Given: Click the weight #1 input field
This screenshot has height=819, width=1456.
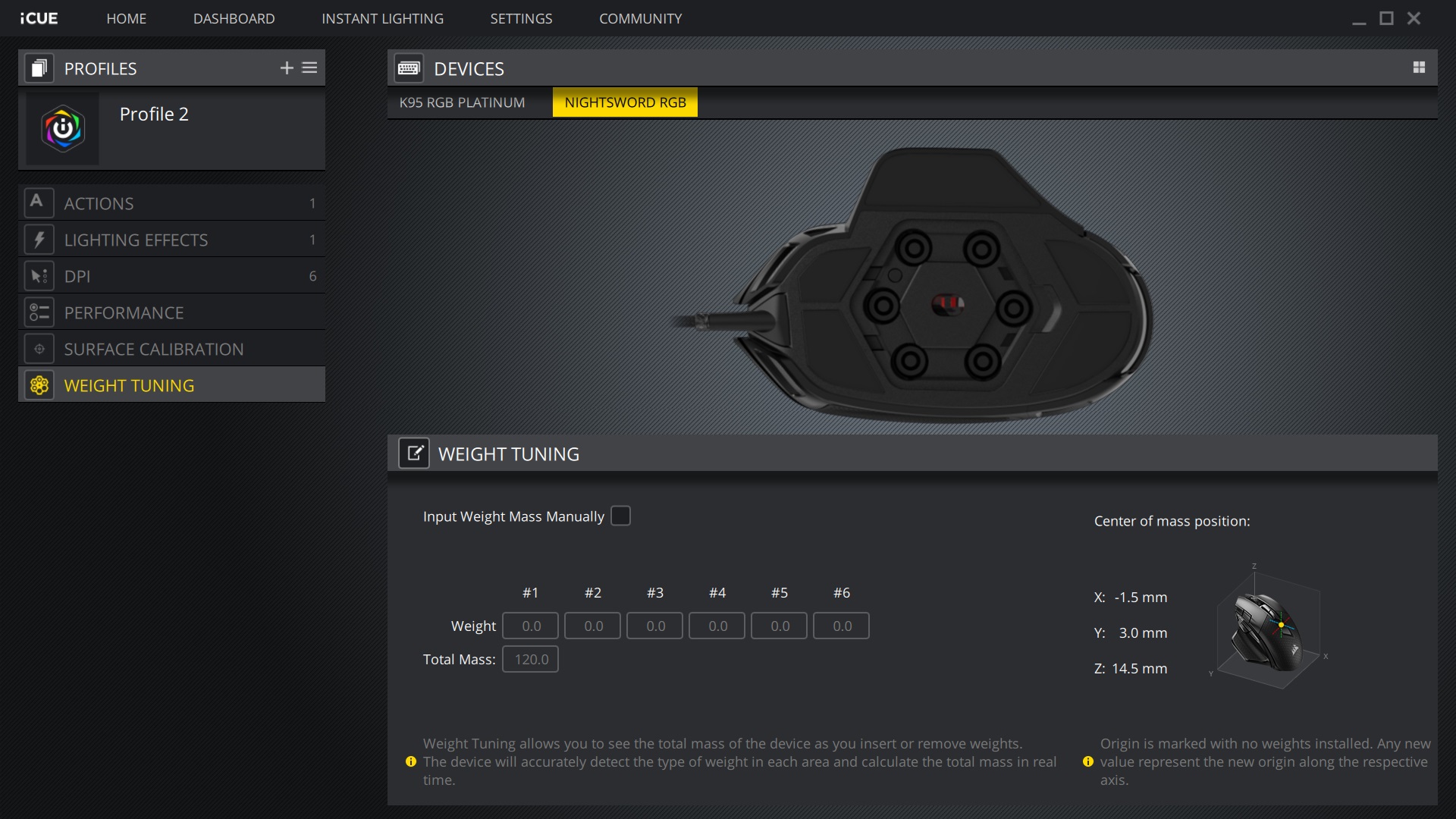Looking at the screenshot, I should tap(531, 626).
